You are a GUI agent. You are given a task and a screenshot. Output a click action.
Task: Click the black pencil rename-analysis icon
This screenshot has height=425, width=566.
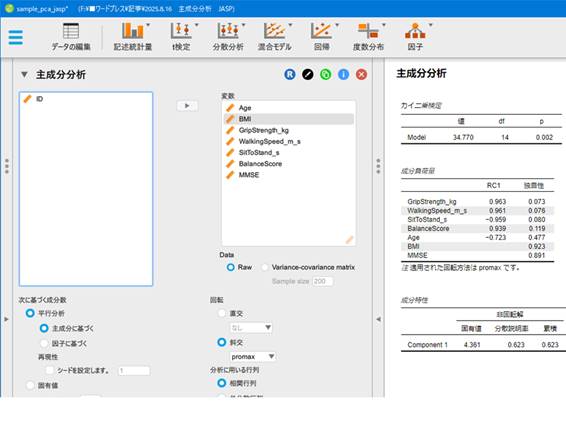pyautogui.click(x=308, y=74)
